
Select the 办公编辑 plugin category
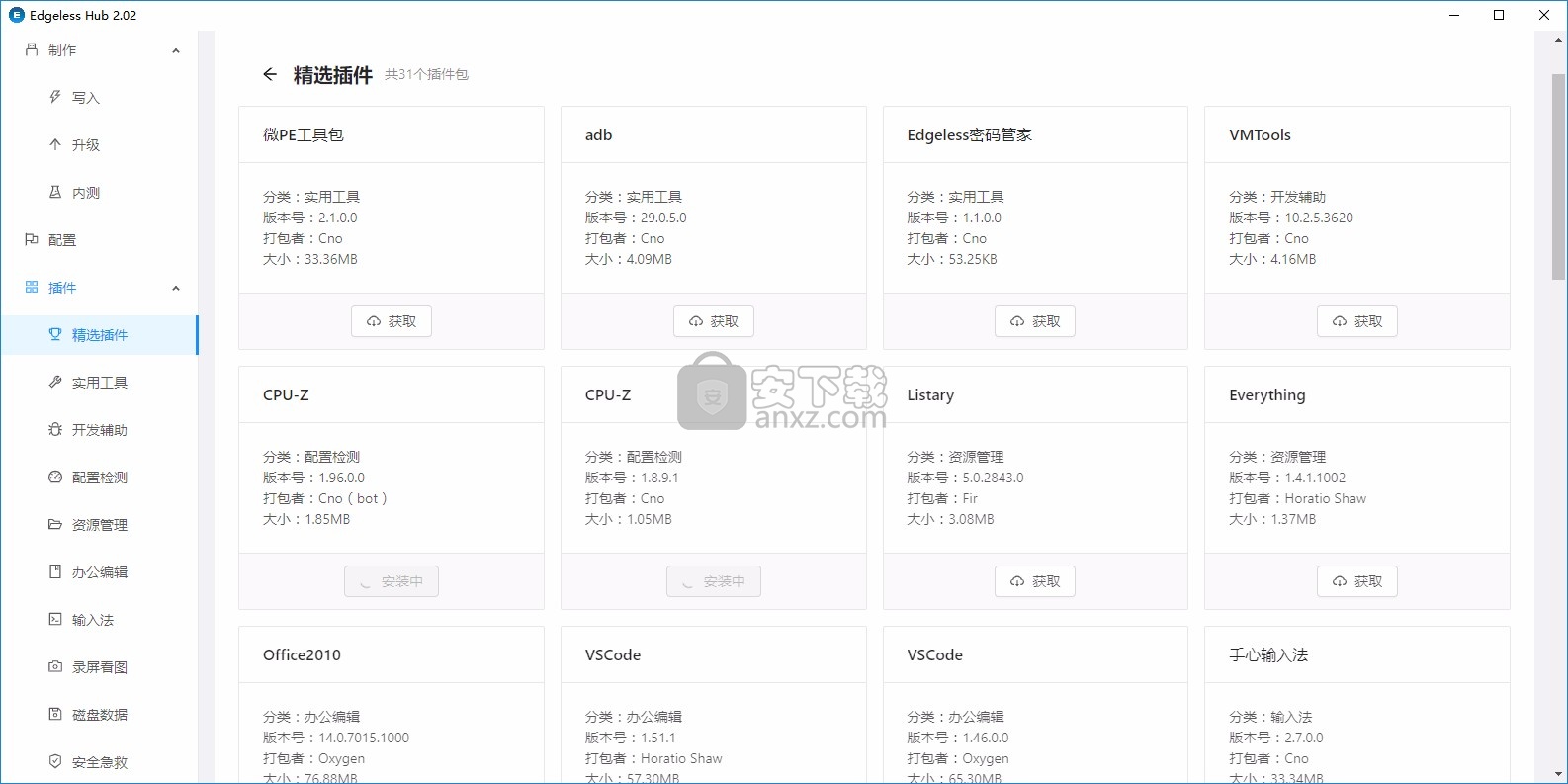pos(99,571)
